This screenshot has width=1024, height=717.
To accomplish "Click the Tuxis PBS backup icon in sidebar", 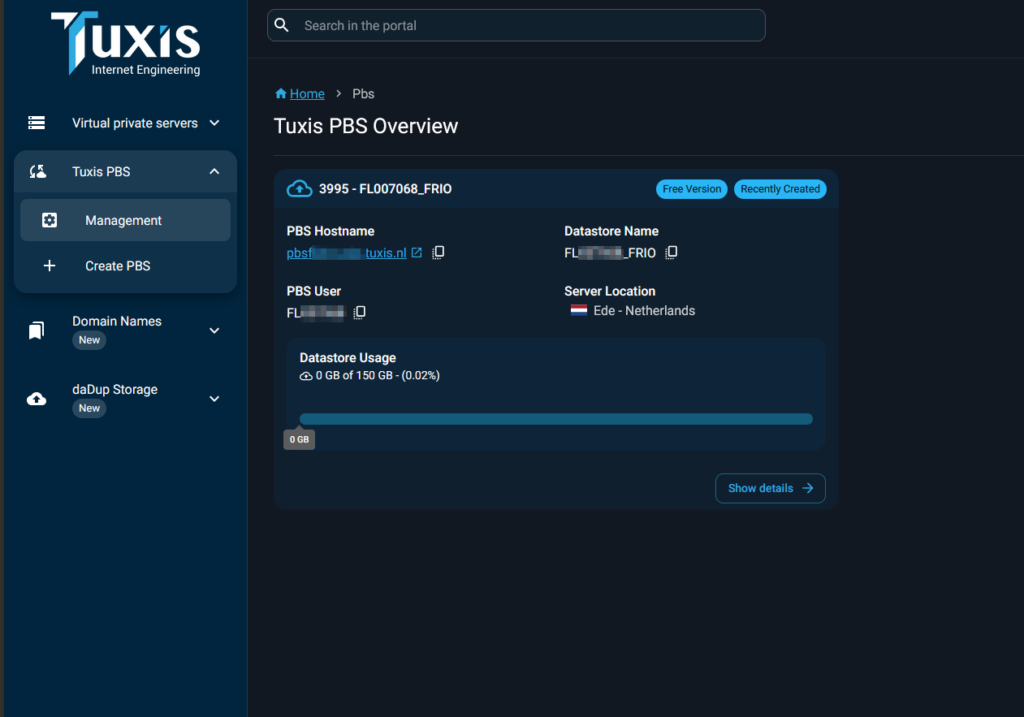I will (x=38, y=172).
